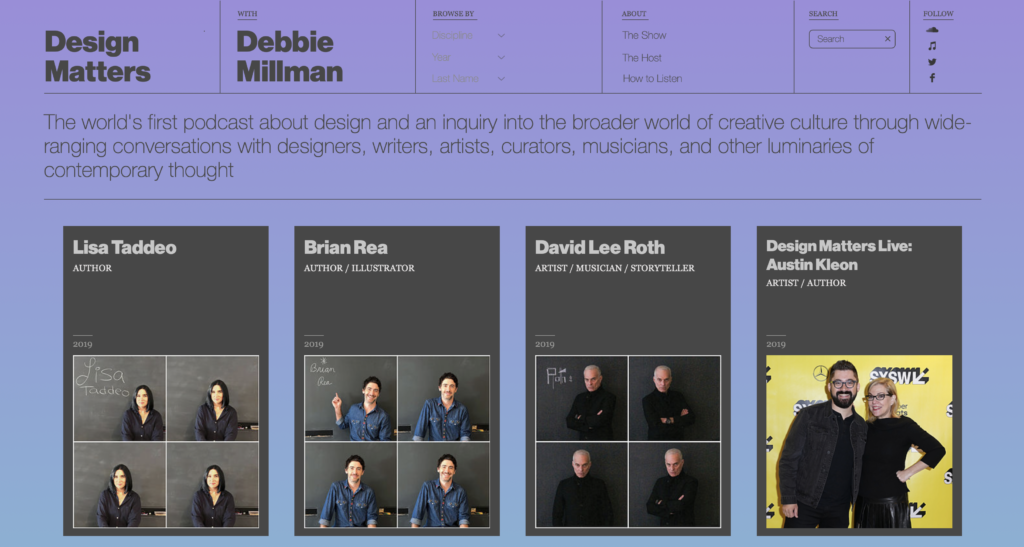Screen dimensions: 1024x547
Task: Open The Host page
Action: pos(641,57)
